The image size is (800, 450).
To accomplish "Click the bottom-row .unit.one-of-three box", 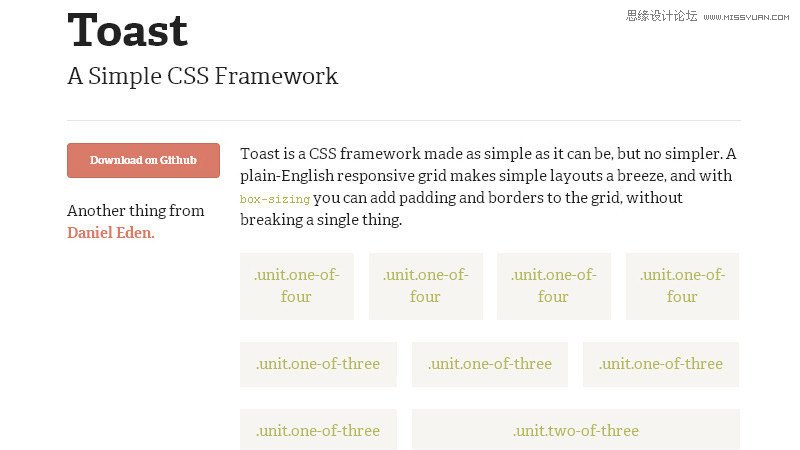I will (x=318, y=430).
